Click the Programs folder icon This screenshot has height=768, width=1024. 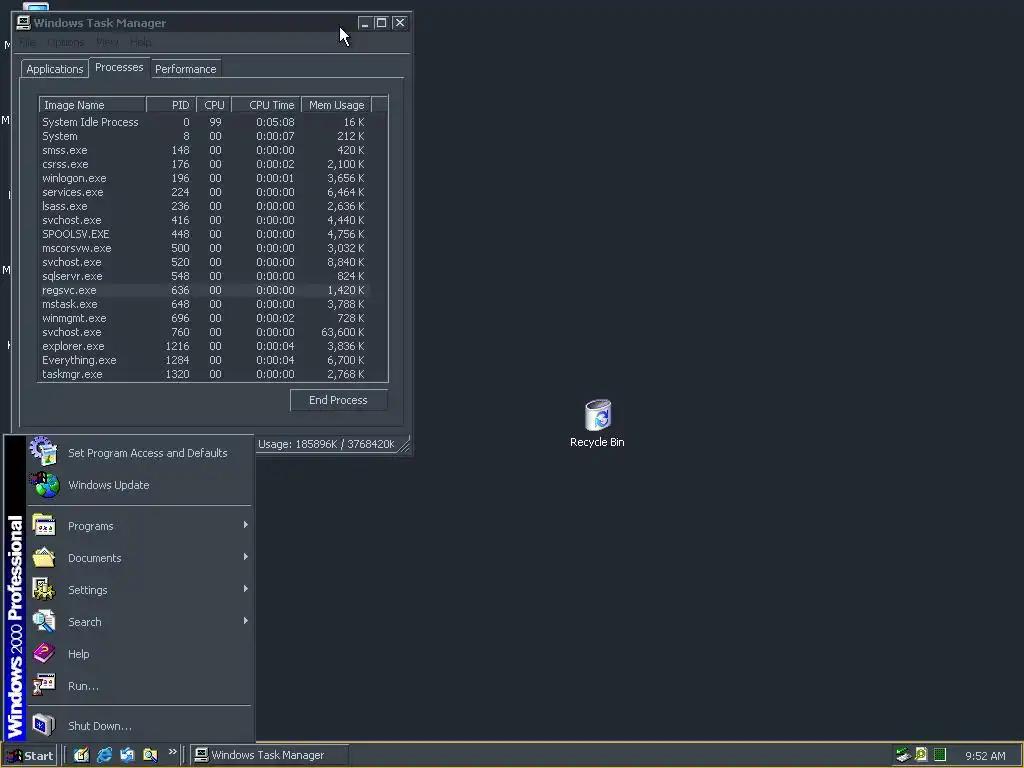tap(44, 525)
